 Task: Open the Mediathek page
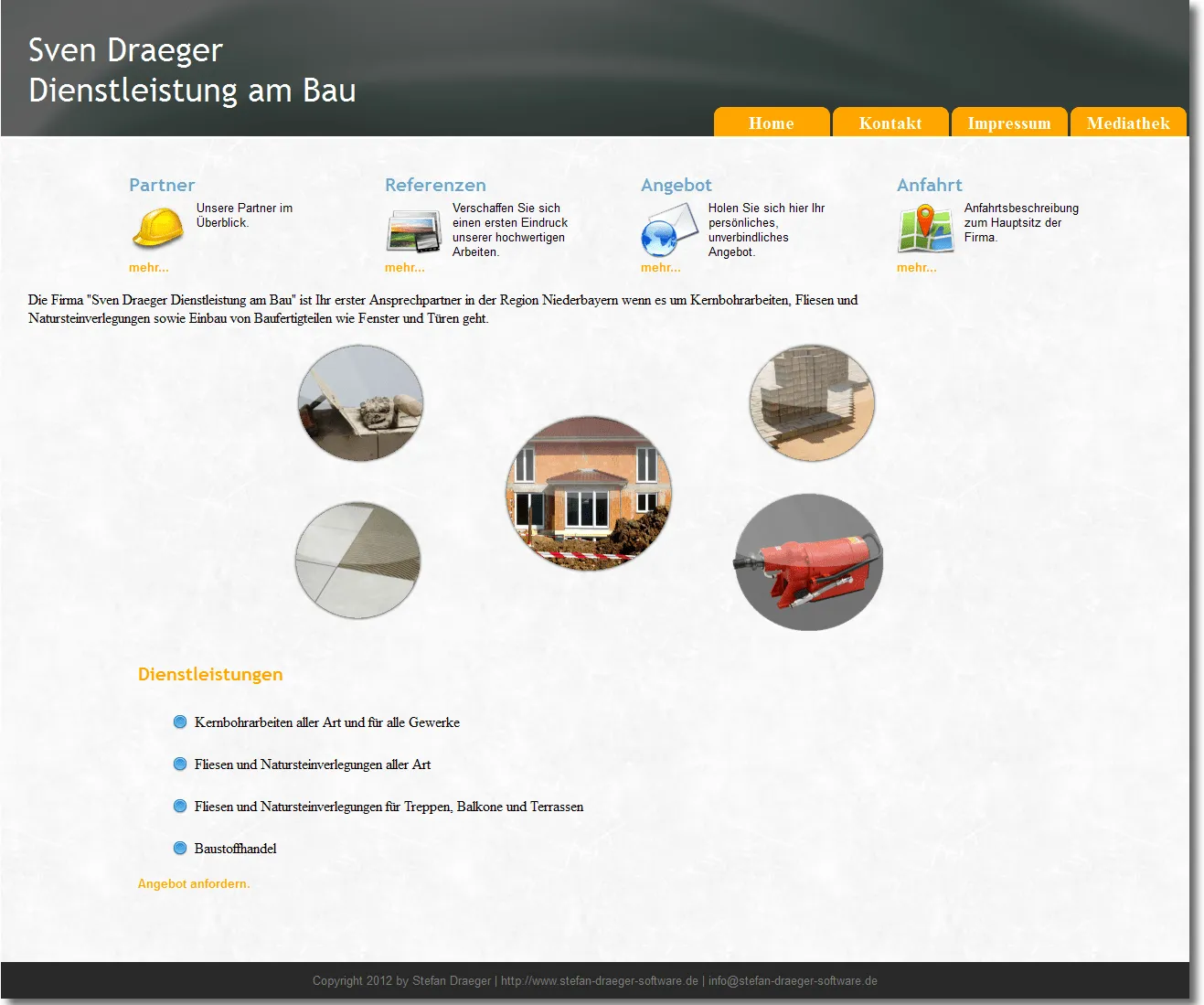(1128, 122)
